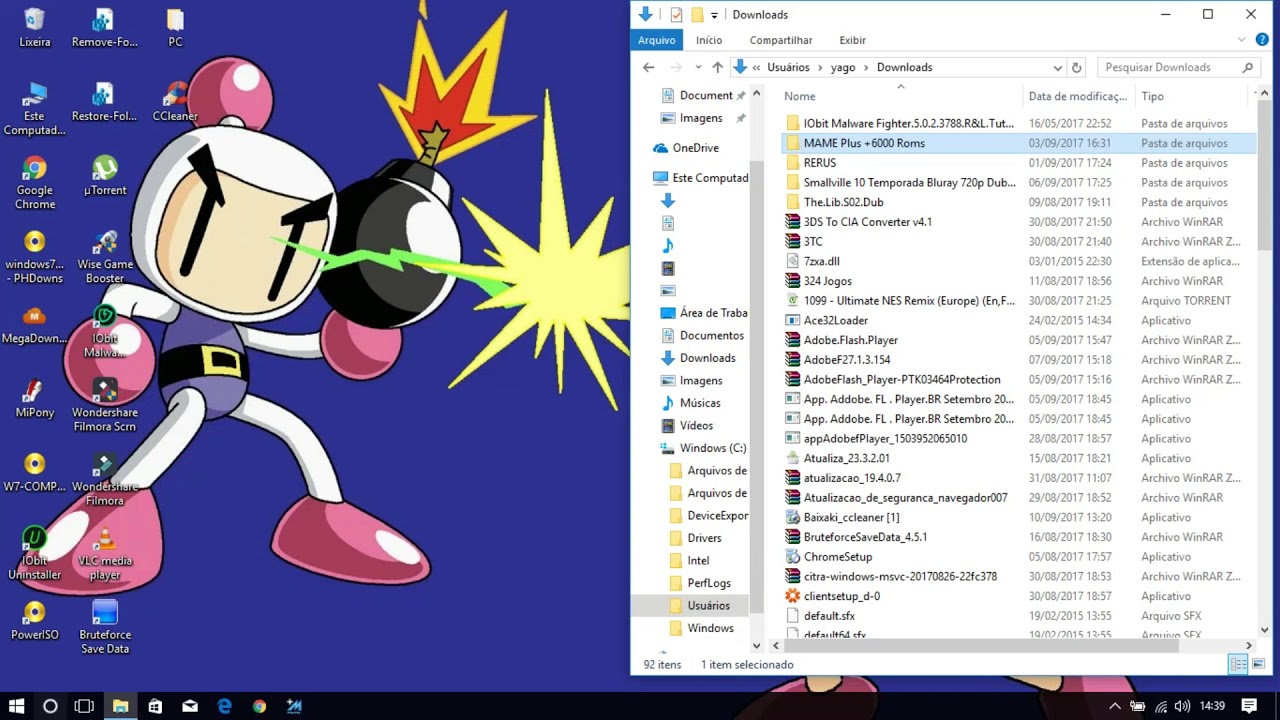Select OneDrive in the navigation pane

coord(696,148)
